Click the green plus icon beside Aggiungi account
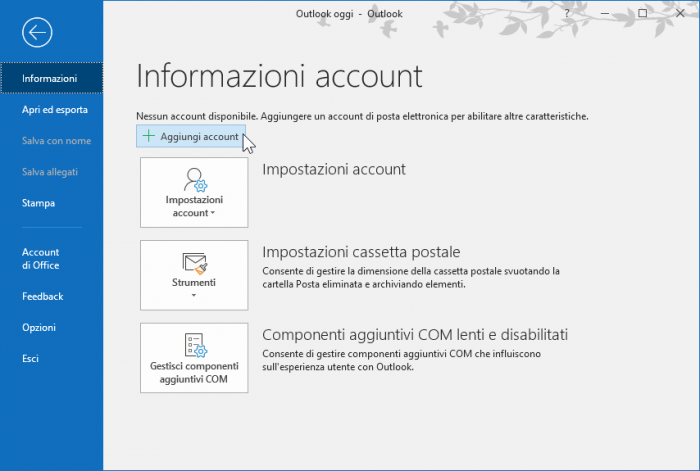Viewport: 700px width, 471px height. (148, 136)
